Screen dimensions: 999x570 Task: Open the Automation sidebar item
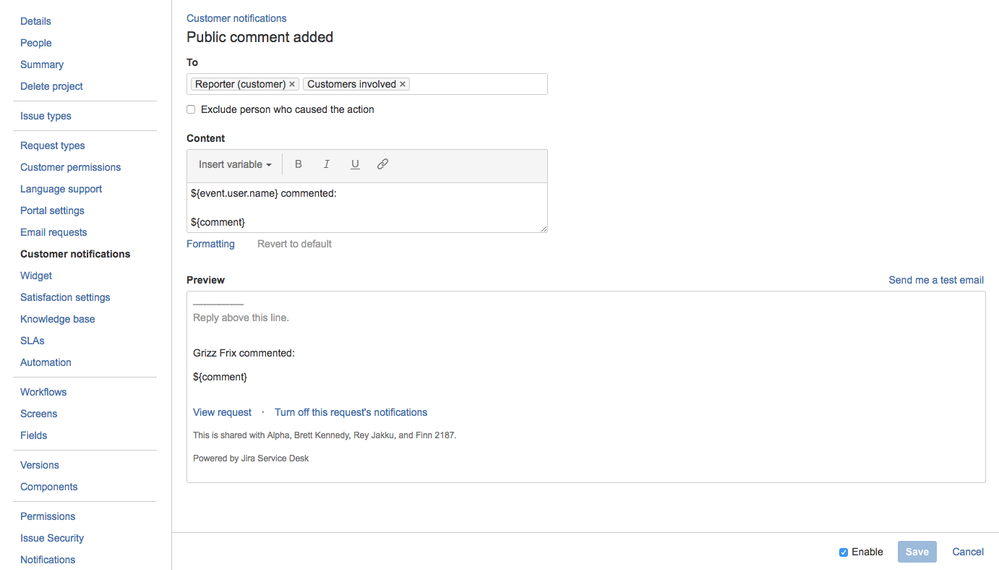[x=46, y=362]
